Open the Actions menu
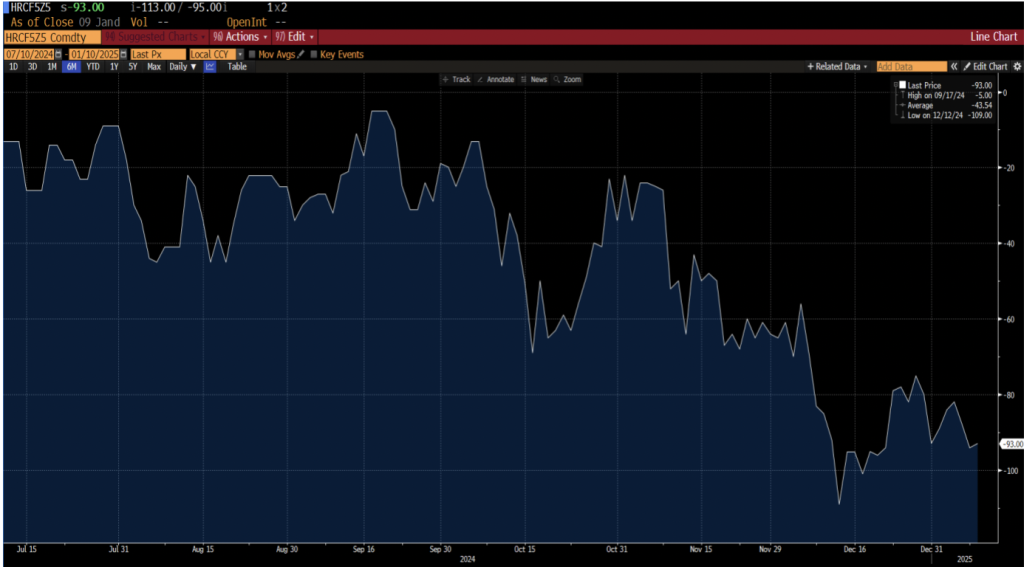This screenshot has height=567, width=1024. pos(240,36)
